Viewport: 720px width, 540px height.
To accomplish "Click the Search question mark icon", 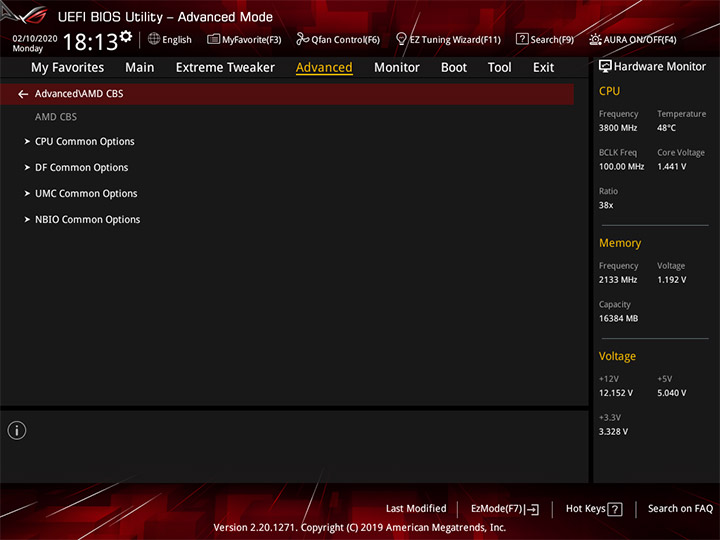I will 522,39.
